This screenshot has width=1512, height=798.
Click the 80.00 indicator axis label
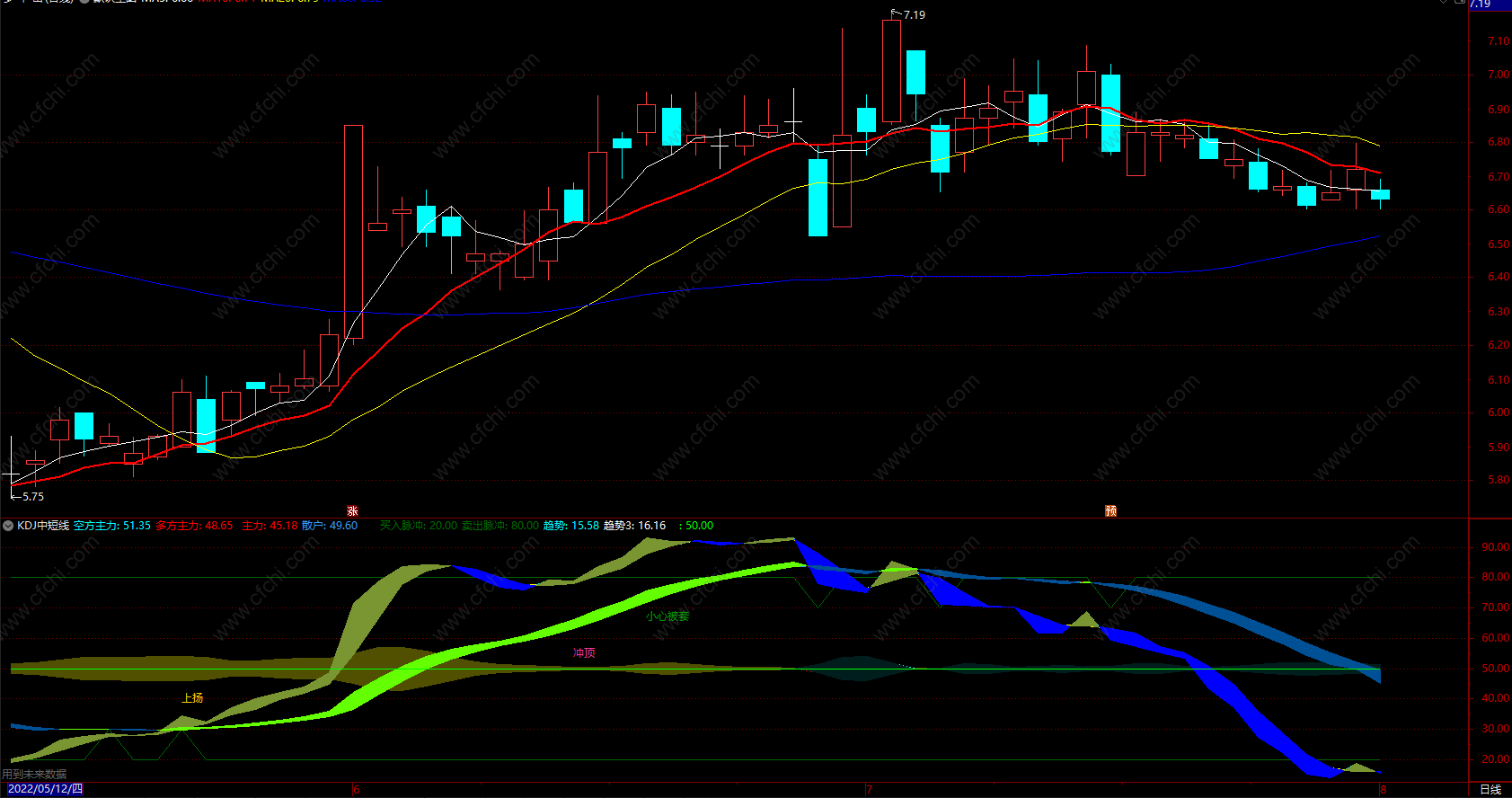pos(1496,577)
